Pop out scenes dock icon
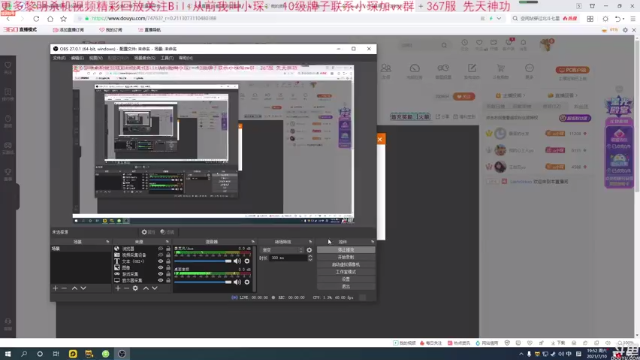Image resolution: width=640 pixels, height=360 pixels. [108, 242]
